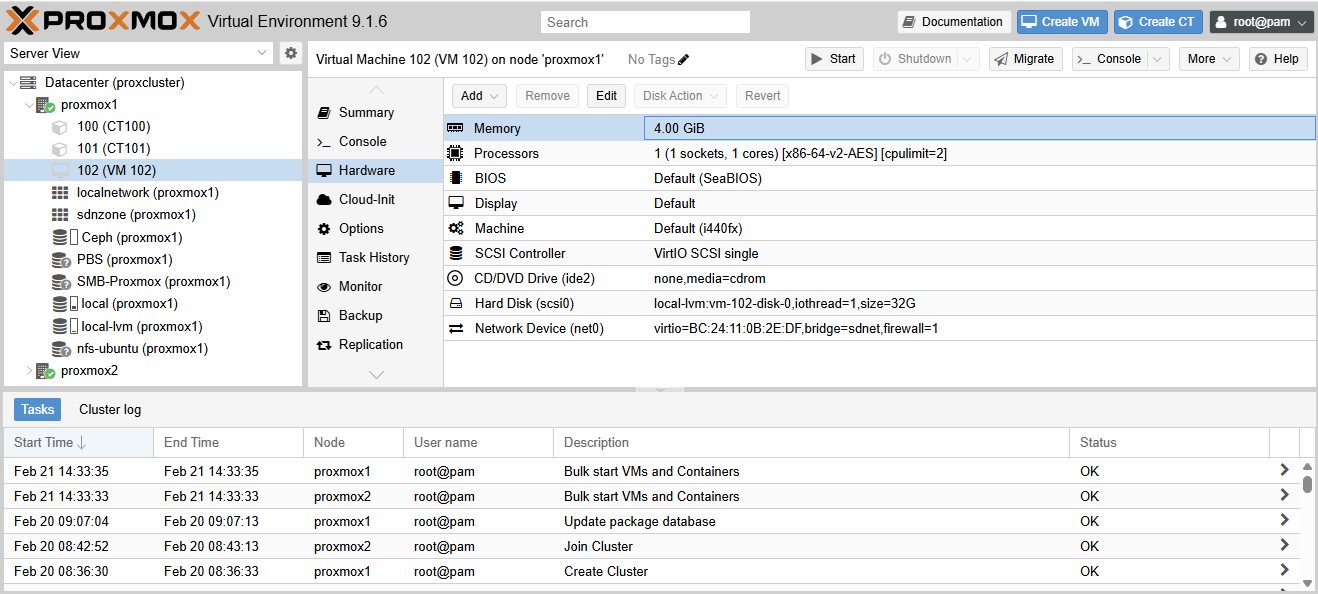Viewport: 1318px width, 594px height.
Task: Click the CD/DVD Drive disc icon
Action: coord(456,278)
